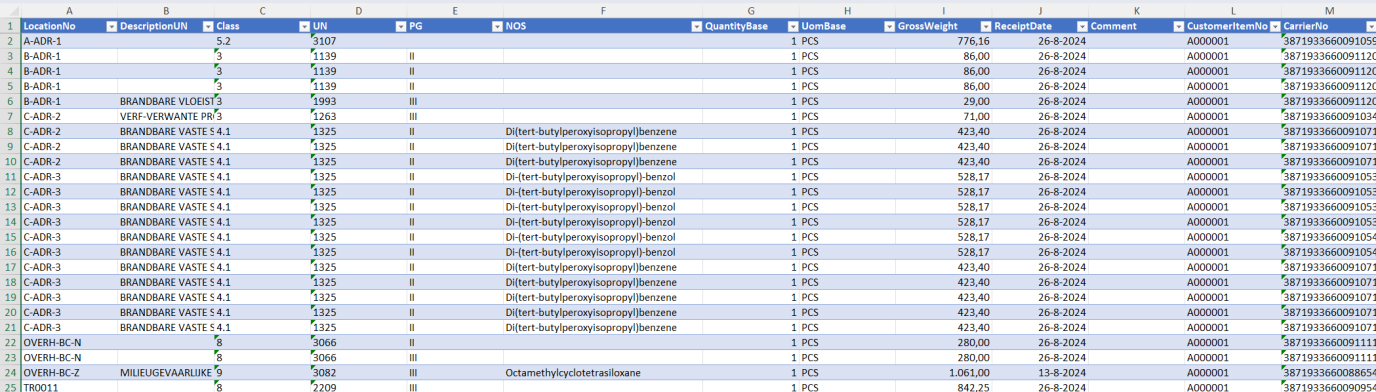This screenshot has height=392, width=1376.
Task: Open the DescriptionUN filter dropdown
Action: (x=207, y=26)
